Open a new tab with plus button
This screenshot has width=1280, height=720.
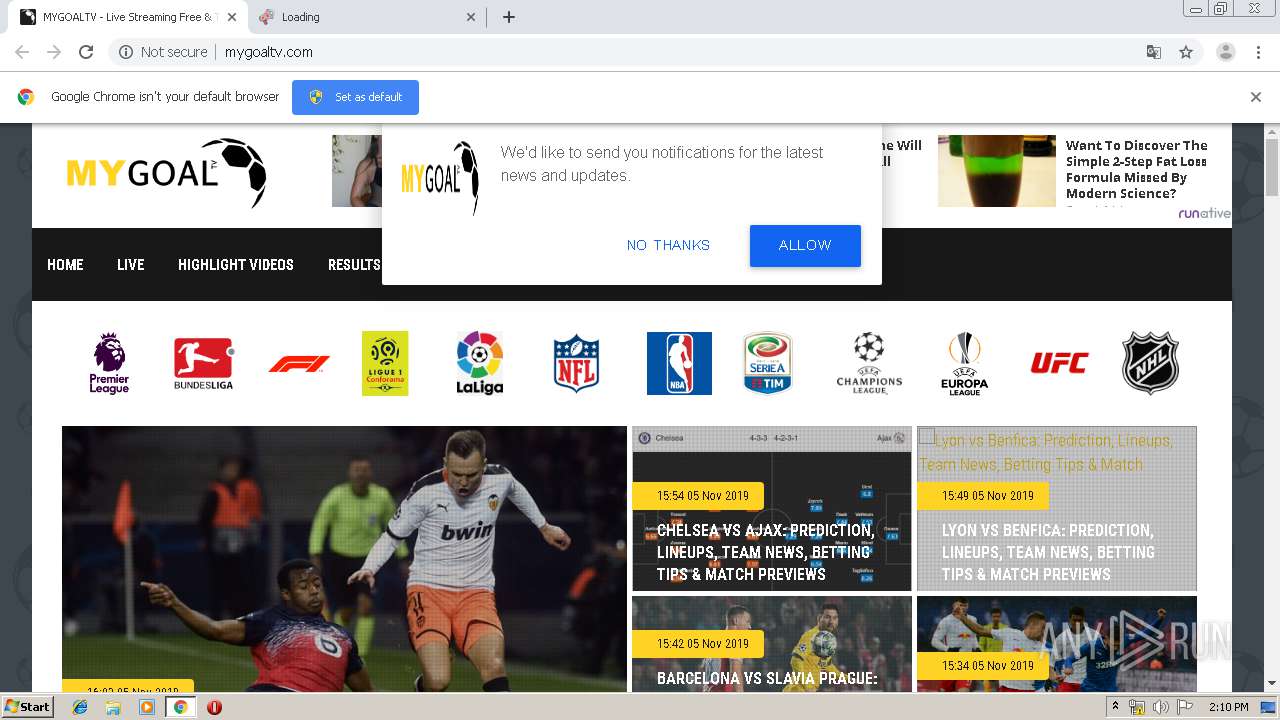(x=509, y=17)
